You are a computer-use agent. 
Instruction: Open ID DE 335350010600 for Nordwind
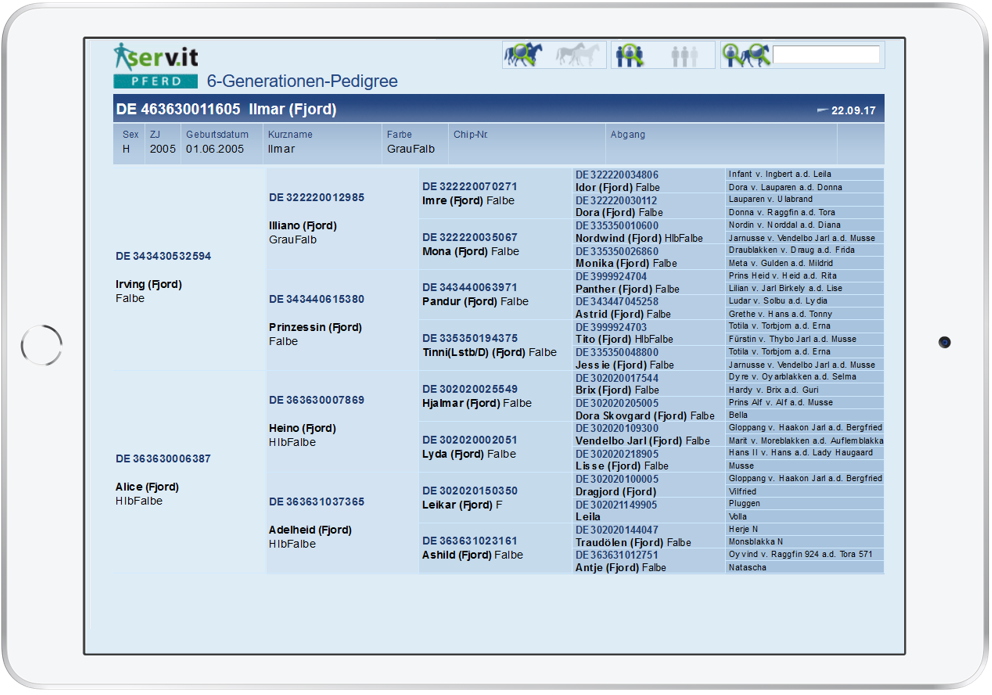click(617, 226)
